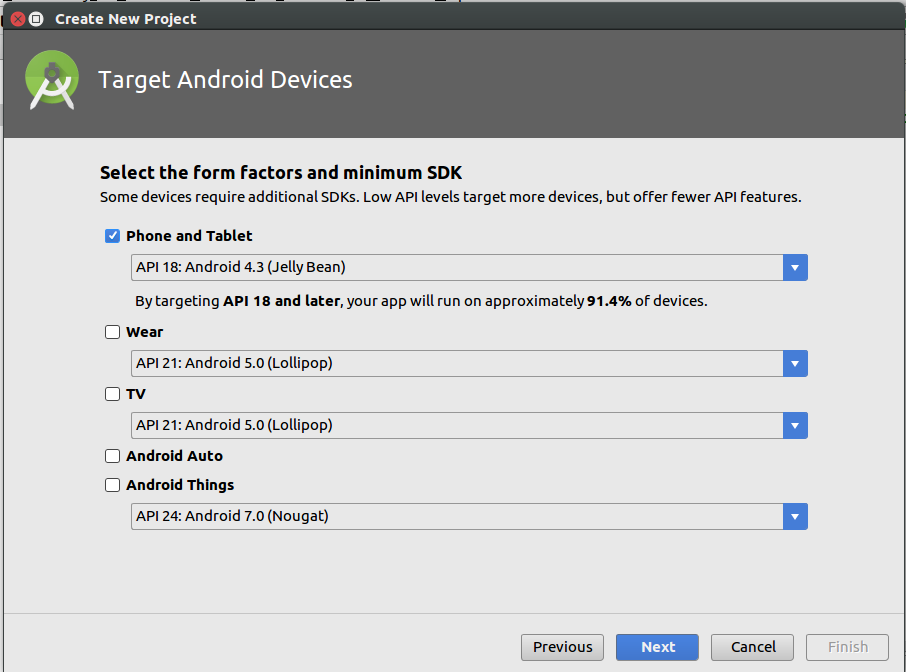This screenshot has width=906, height=672.
Task: Open the TV minimum SDK dropdown arrow
Action: (x=795, y=425)
